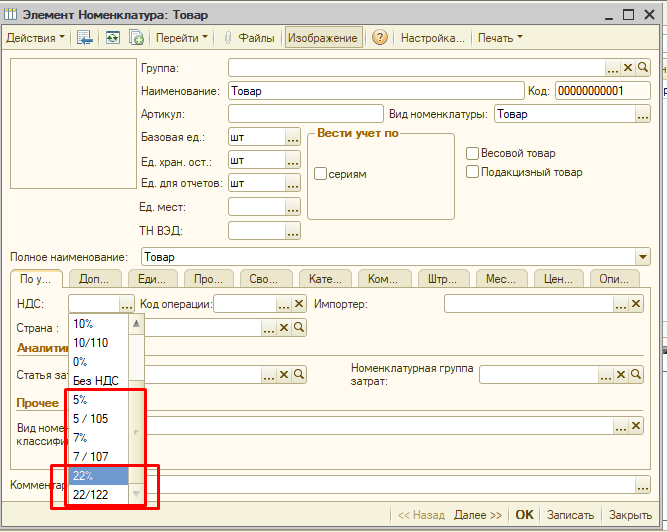Choose Без НДС in the list

pyautogui.click(x=96, y=380)
